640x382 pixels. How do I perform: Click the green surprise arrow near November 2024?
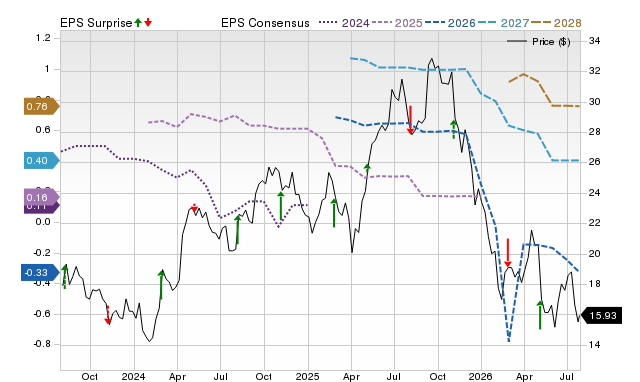click(x=281, y=206)
